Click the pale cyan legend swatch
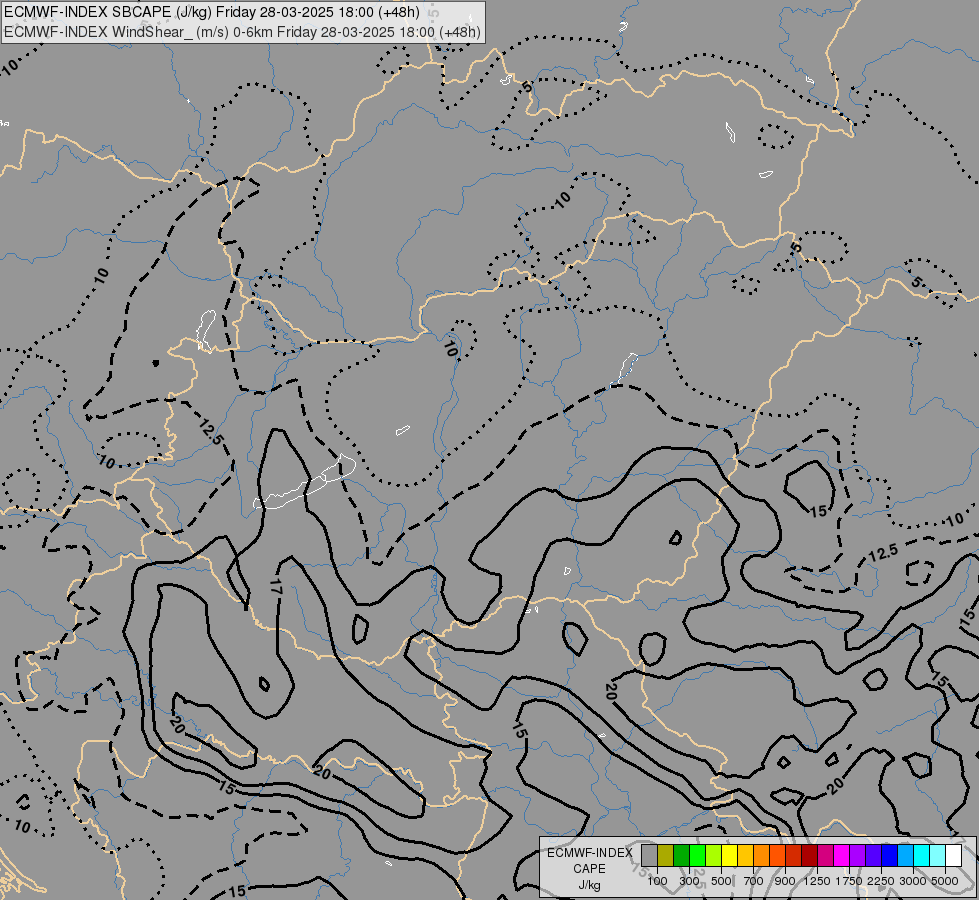Image resolution: width=979 pixels, height=900 pixels. (x=938, y=856)
